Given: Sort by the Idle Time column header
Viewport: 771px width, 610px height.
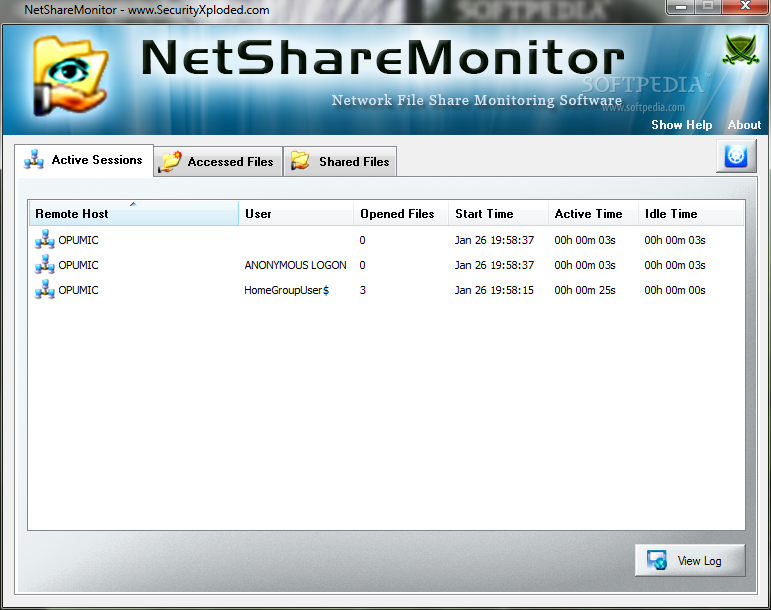Looking at the screenshot, I should click(x=691, y=213).
